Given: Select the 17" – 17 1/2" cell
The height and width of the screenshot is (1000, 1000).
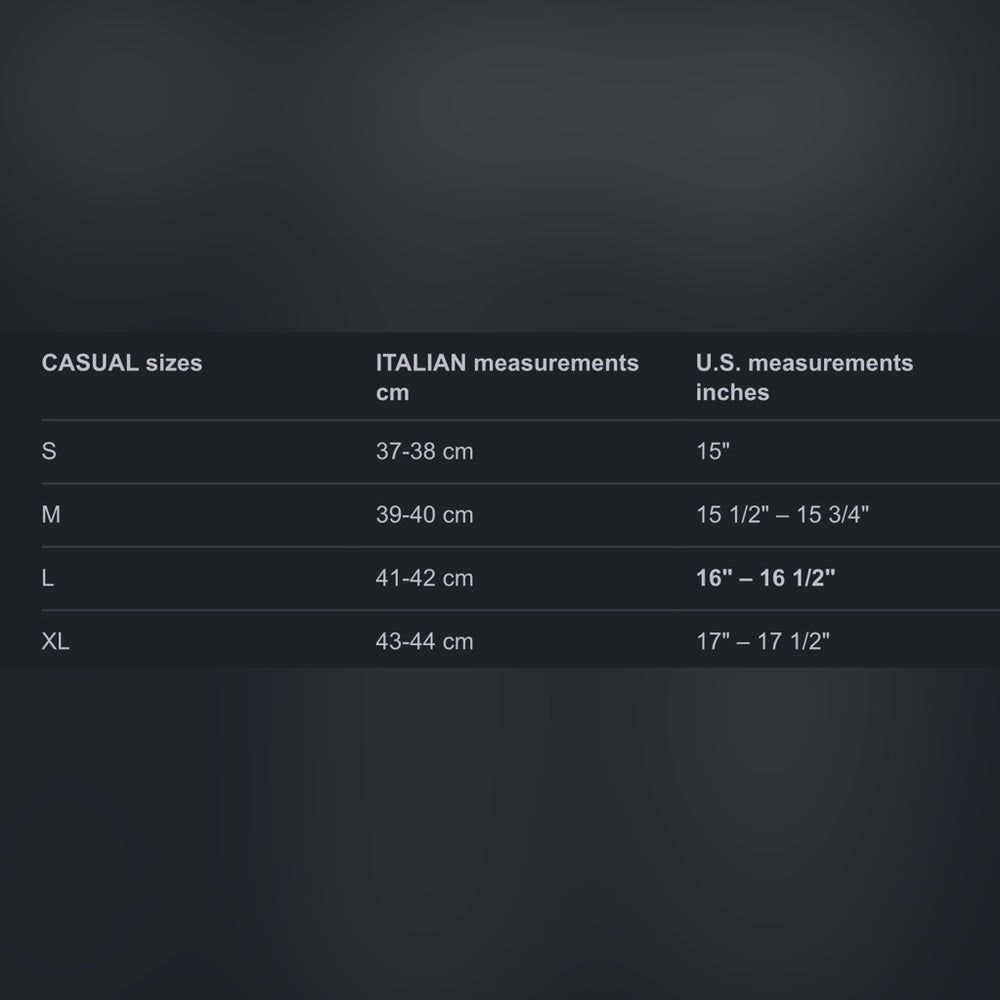Looking at the screenshot, I should 763,641.
